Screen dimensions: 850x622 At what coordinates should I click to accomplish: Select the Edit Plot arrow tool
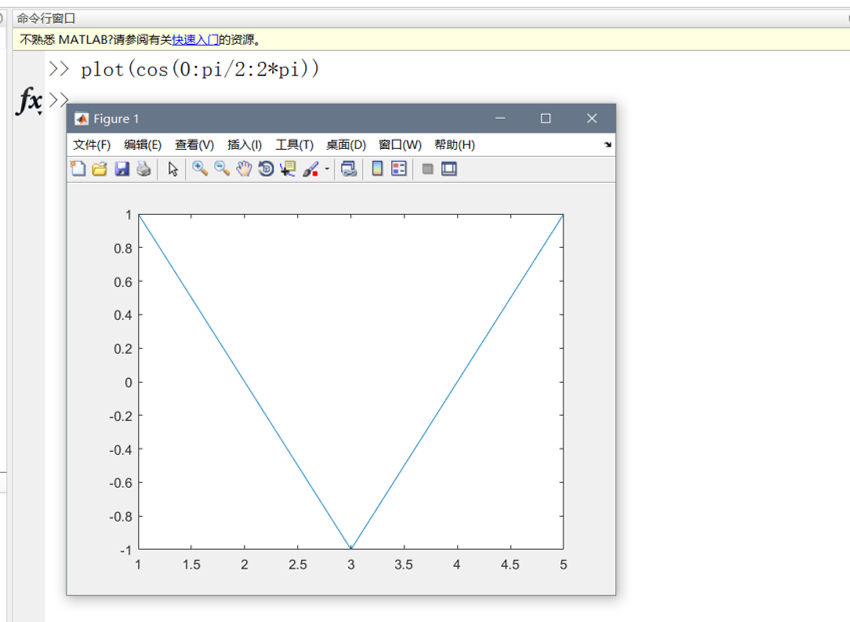coord(173,169)
